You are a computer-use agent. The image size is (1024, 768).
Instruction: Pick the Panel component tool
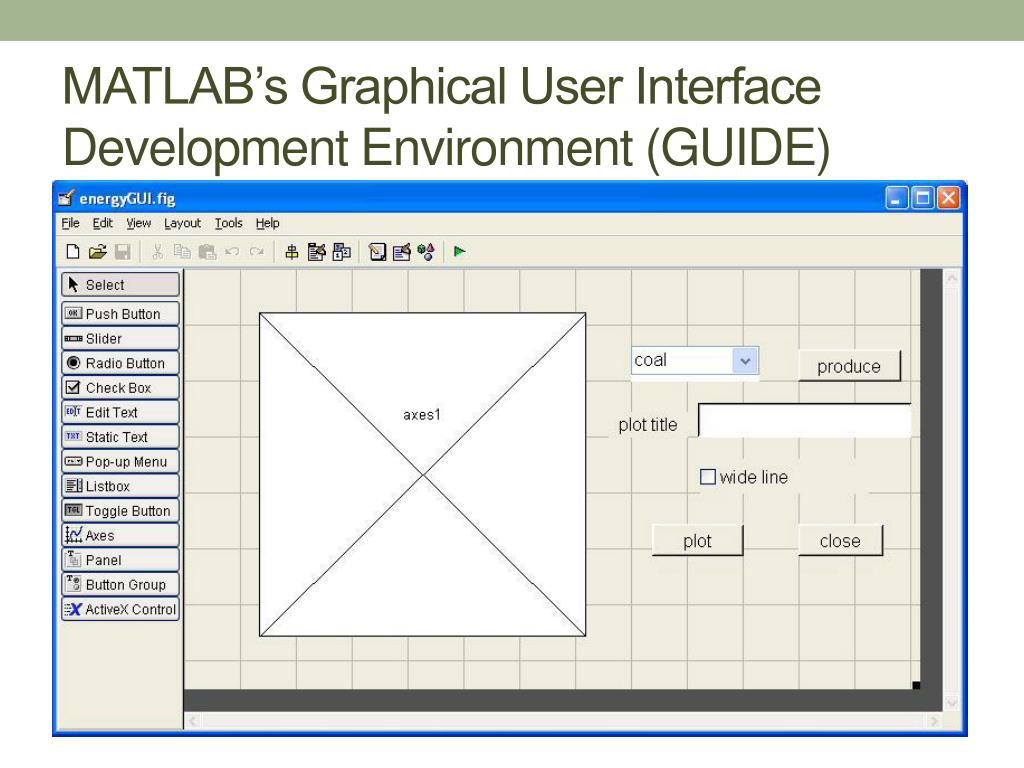[121, 560]
